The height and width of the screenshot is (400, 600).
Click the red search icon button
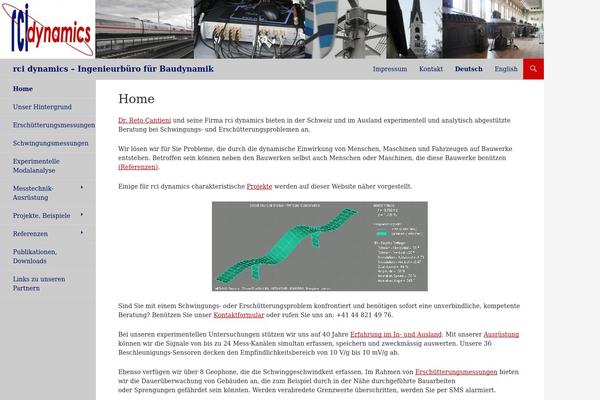(533, 69)
